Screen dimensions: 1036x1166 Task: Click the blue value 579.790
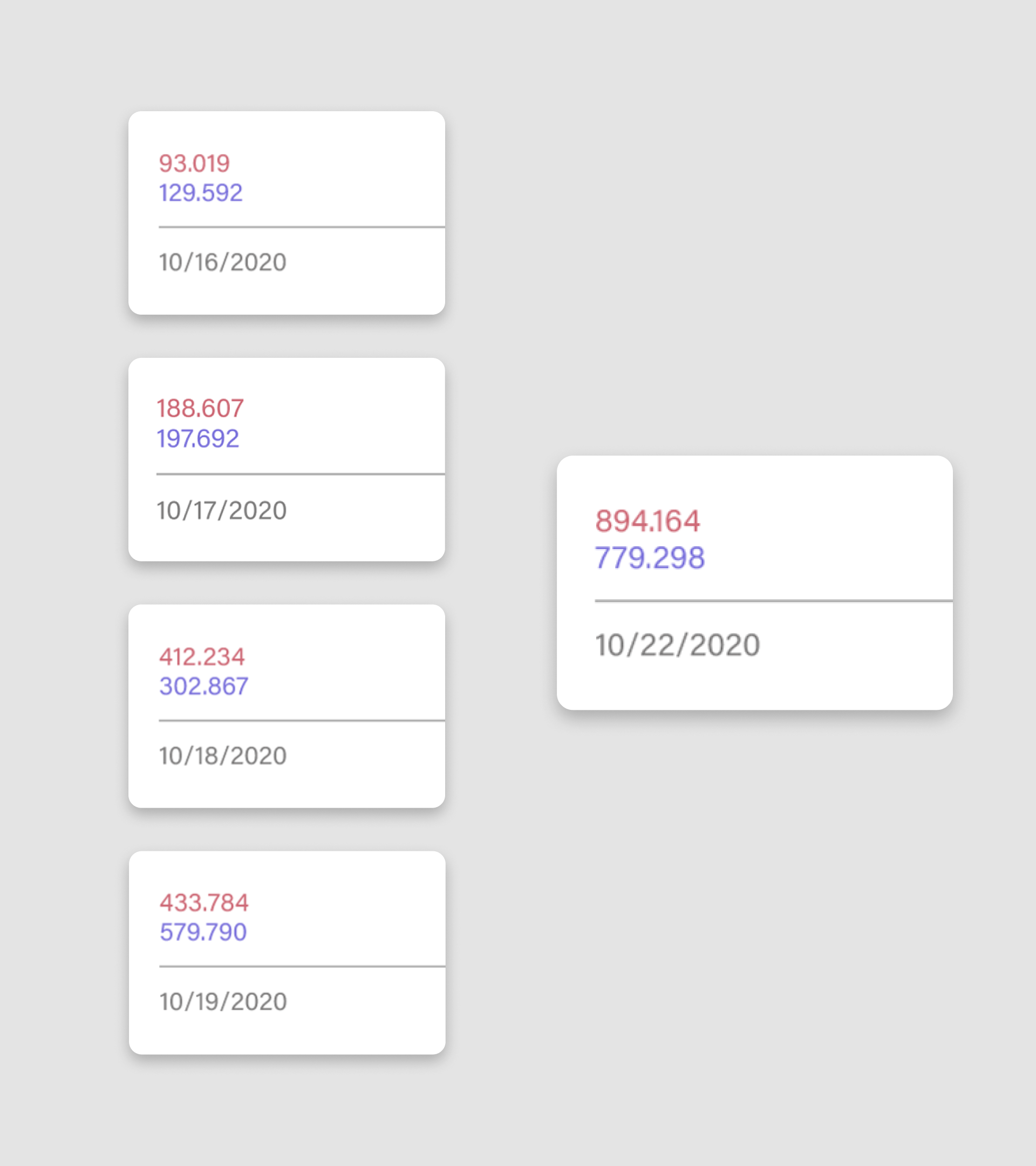click(x=203, y=932)
